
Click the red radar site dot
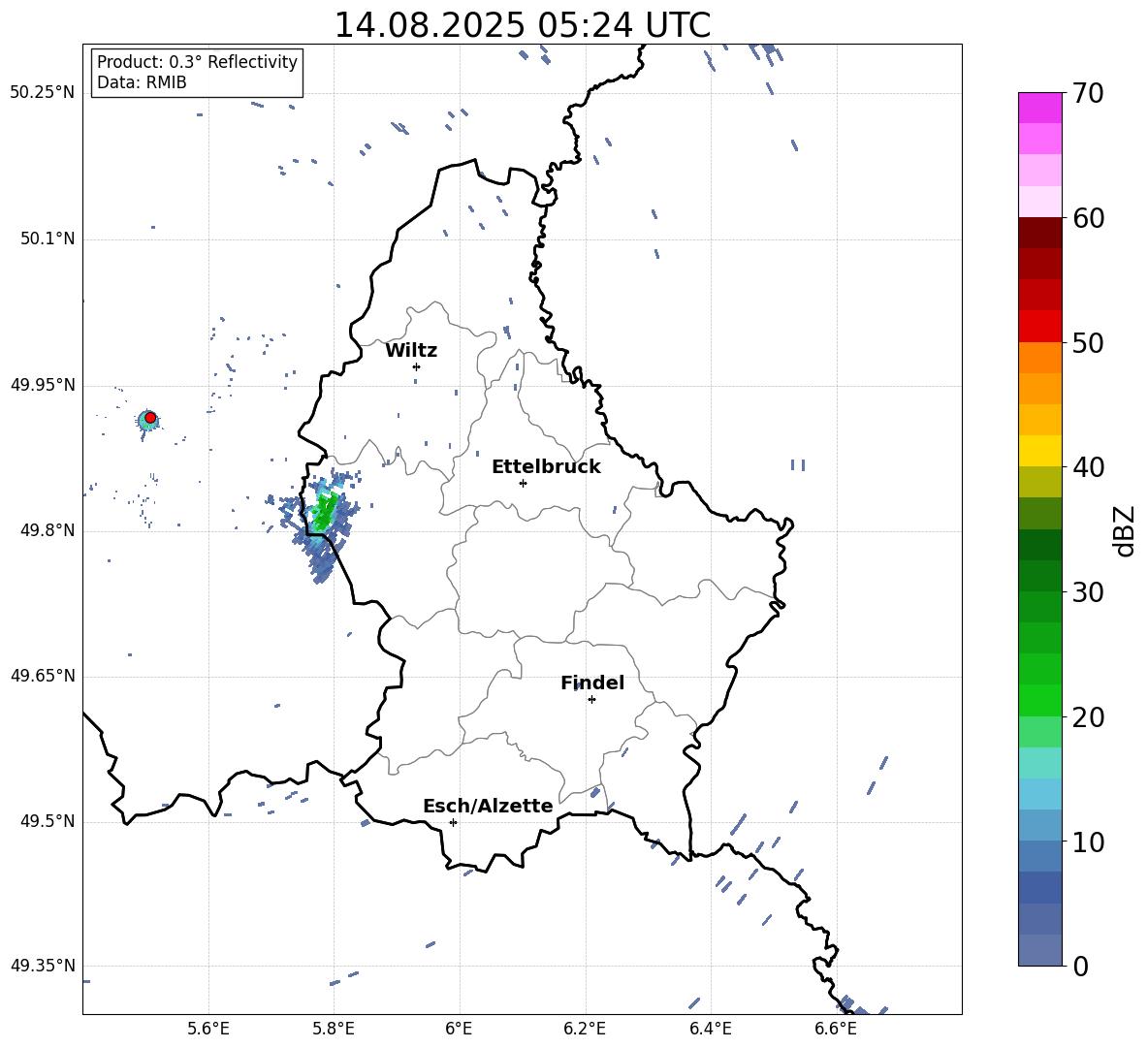click(x=150, y=418)
